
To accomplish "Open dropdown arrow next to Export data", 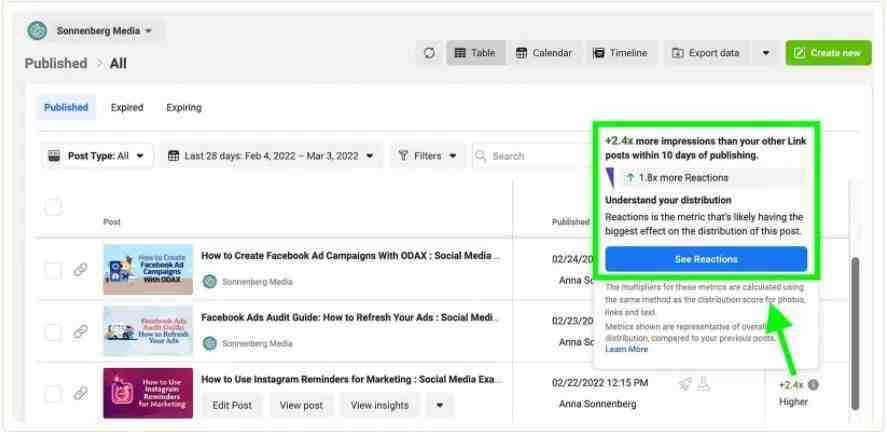I will click(x=765, y=53).
